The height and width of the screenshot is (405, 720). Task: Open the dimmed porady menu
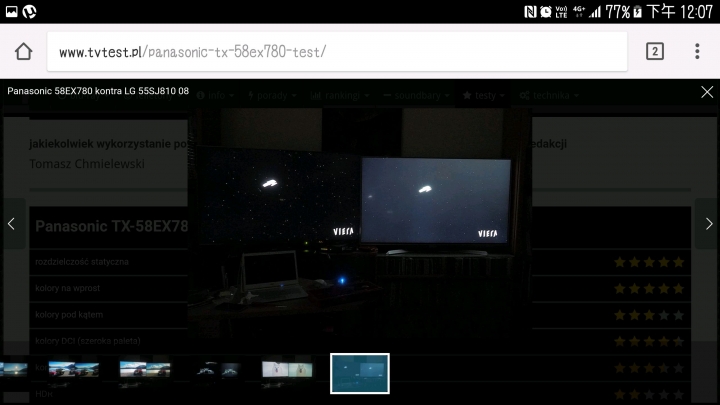coord(272,96)
